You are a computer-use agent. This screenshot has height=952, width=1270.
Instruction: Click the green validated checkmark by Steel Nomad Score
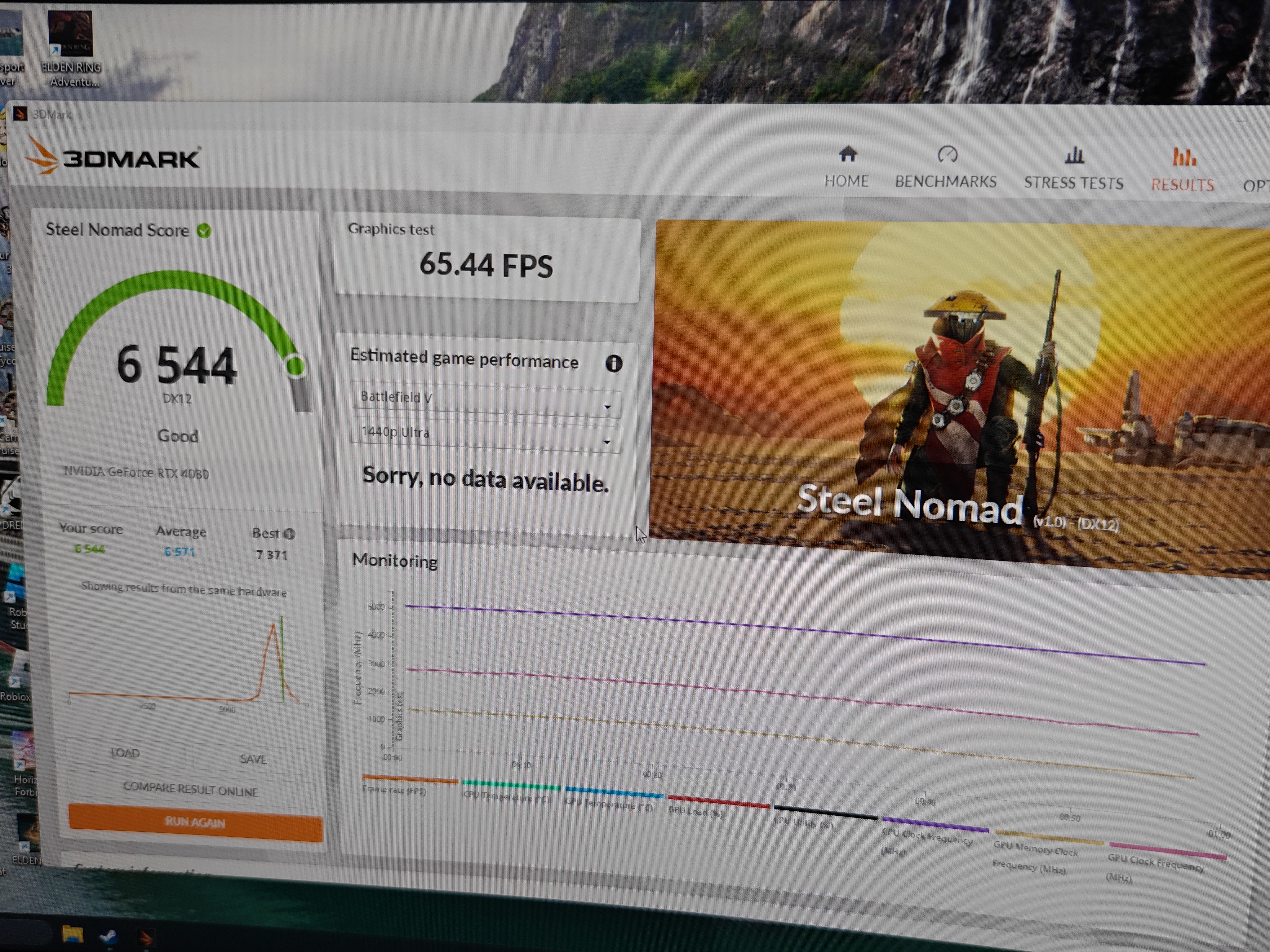[x=204, y=231]
